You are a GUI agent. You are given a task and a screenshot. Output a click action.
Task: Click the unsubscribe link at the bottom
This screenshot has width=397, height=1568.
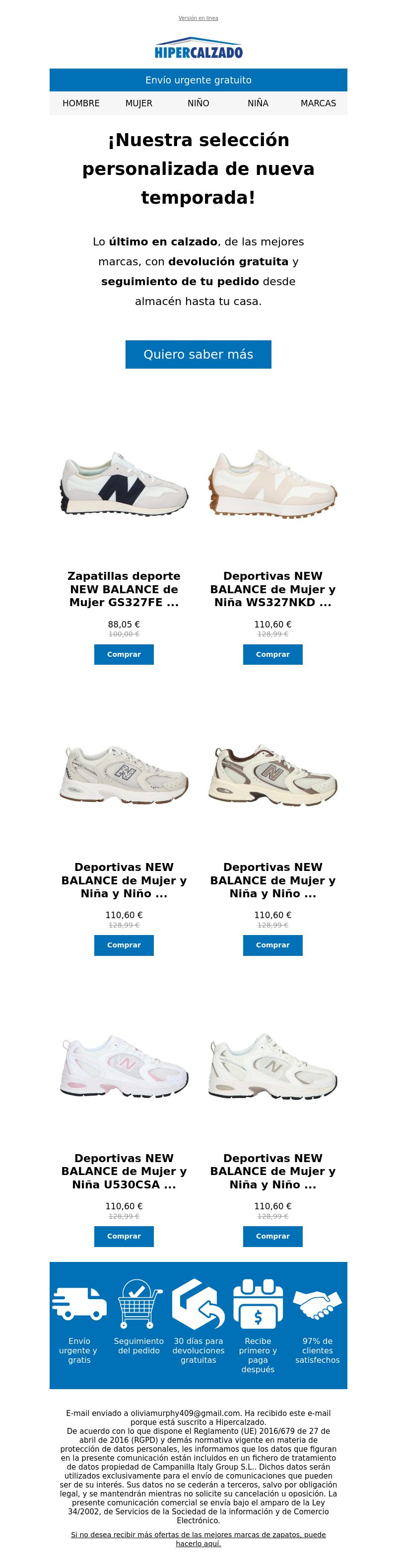pyautogui.click(x=198, y=1539)
